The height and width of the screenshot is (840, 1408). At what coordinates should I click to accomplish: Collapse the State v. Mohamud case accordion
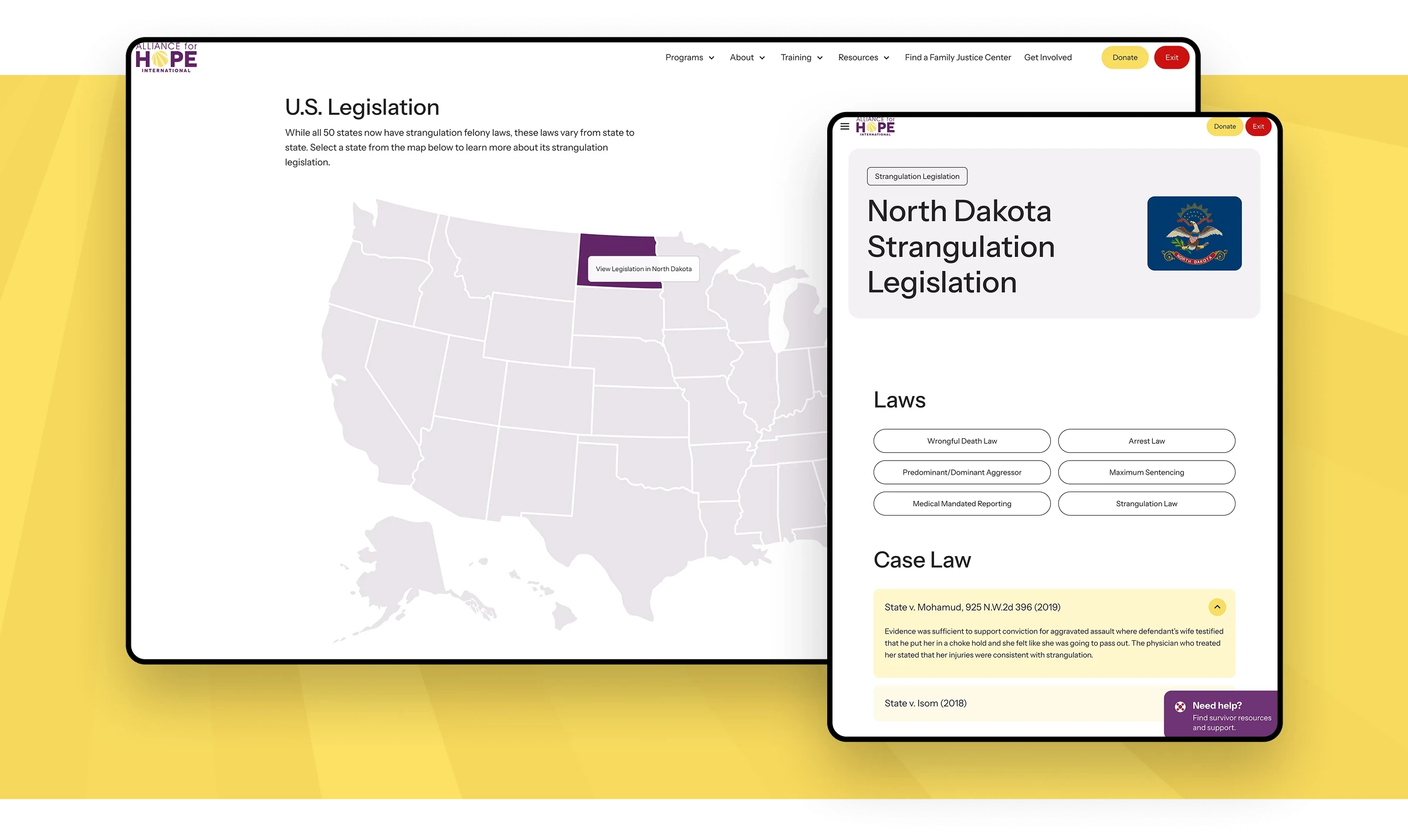click(x=1217, y=607)
